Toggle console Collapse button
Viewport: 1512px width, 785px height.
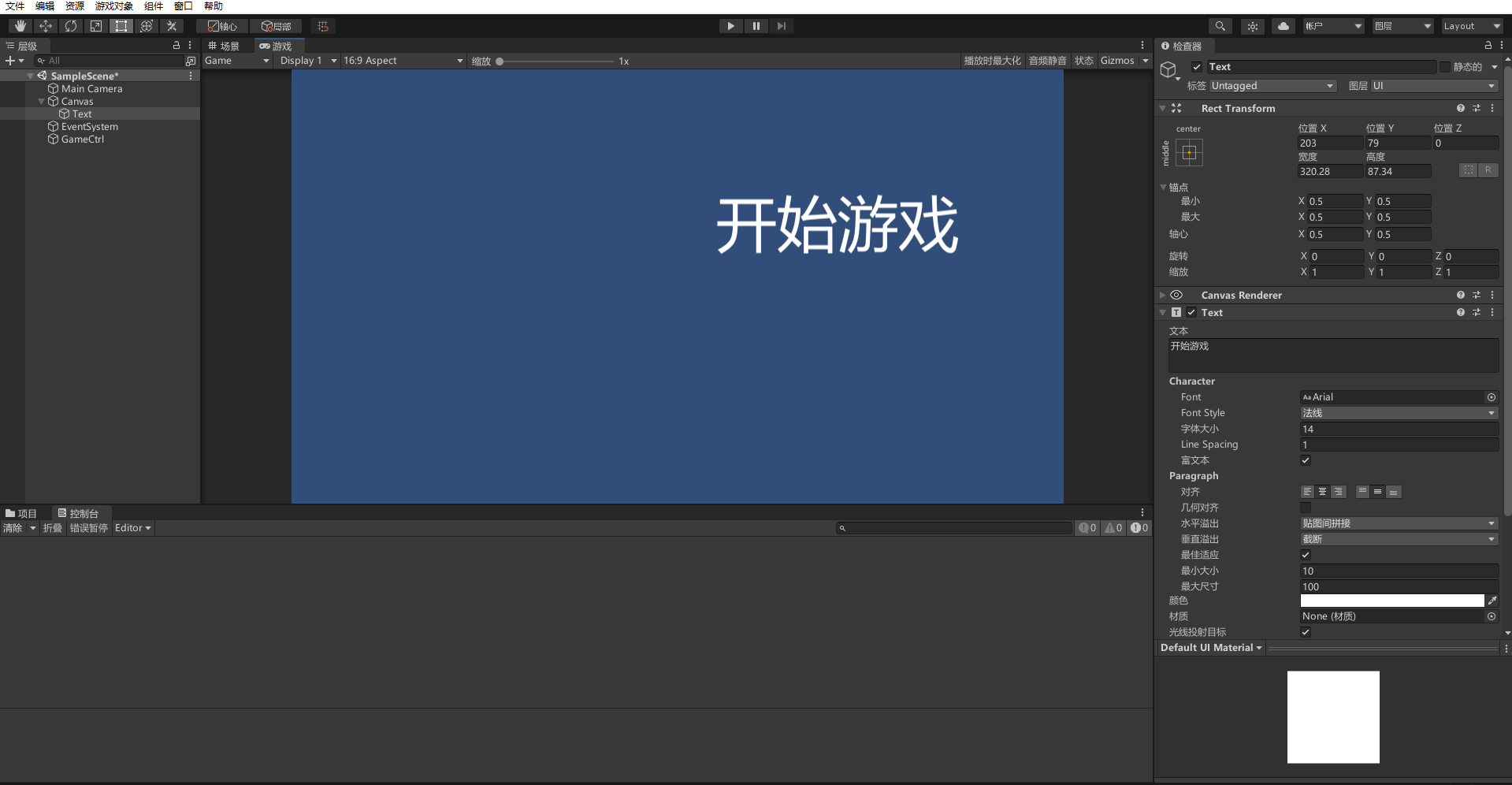52,528
